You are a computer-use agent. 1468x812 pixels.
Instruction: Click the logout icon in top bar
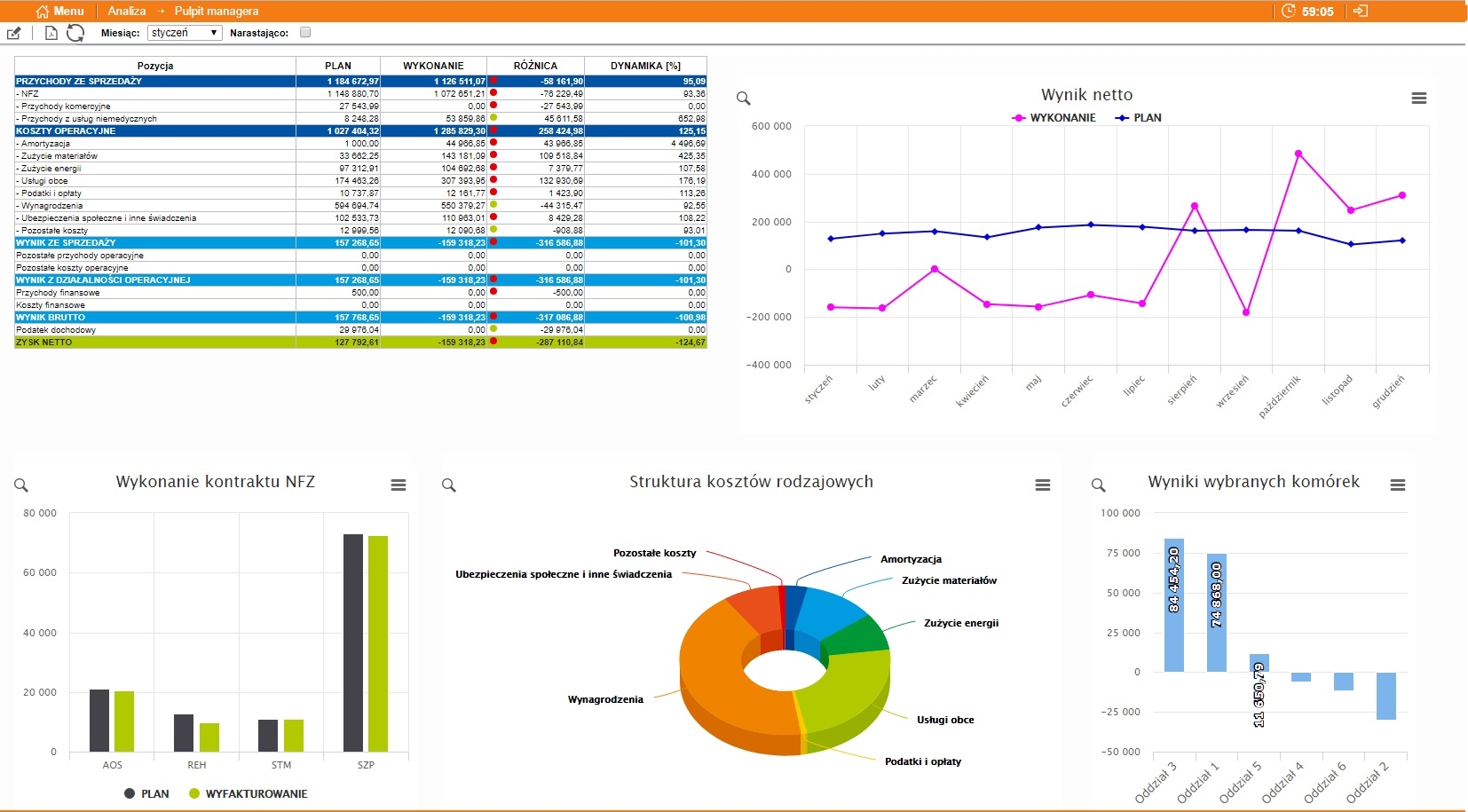click(x=1361, y=11)
